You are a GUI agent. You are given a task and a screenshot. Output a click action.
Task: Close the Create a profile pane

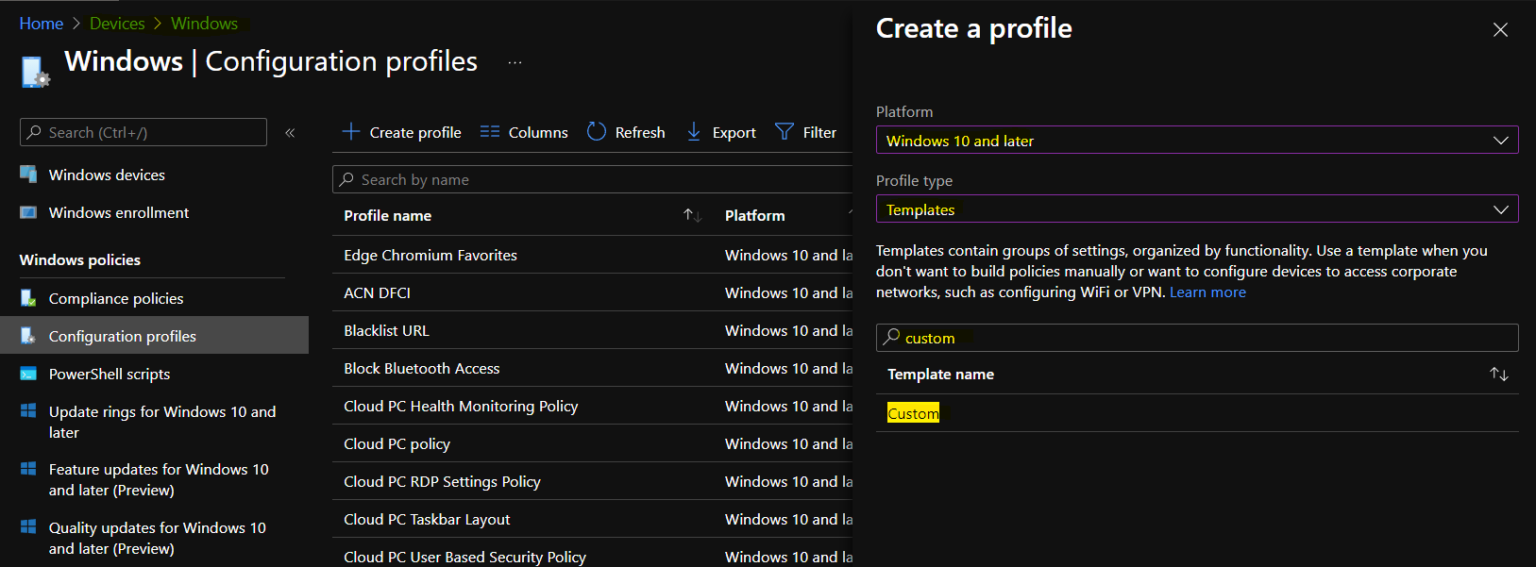[x=1500, y=30]
